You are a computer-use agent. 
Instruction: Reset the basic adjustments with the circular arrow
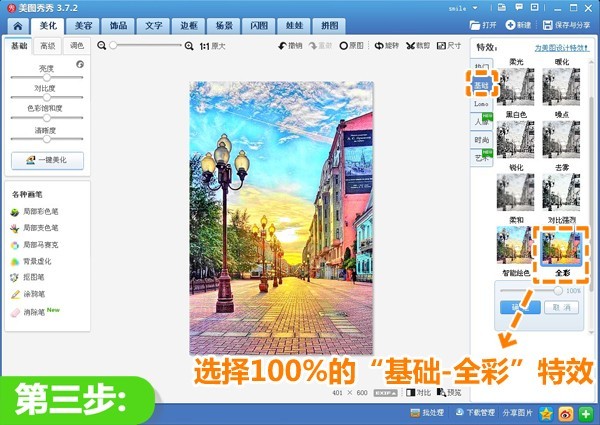coord(80,64)
